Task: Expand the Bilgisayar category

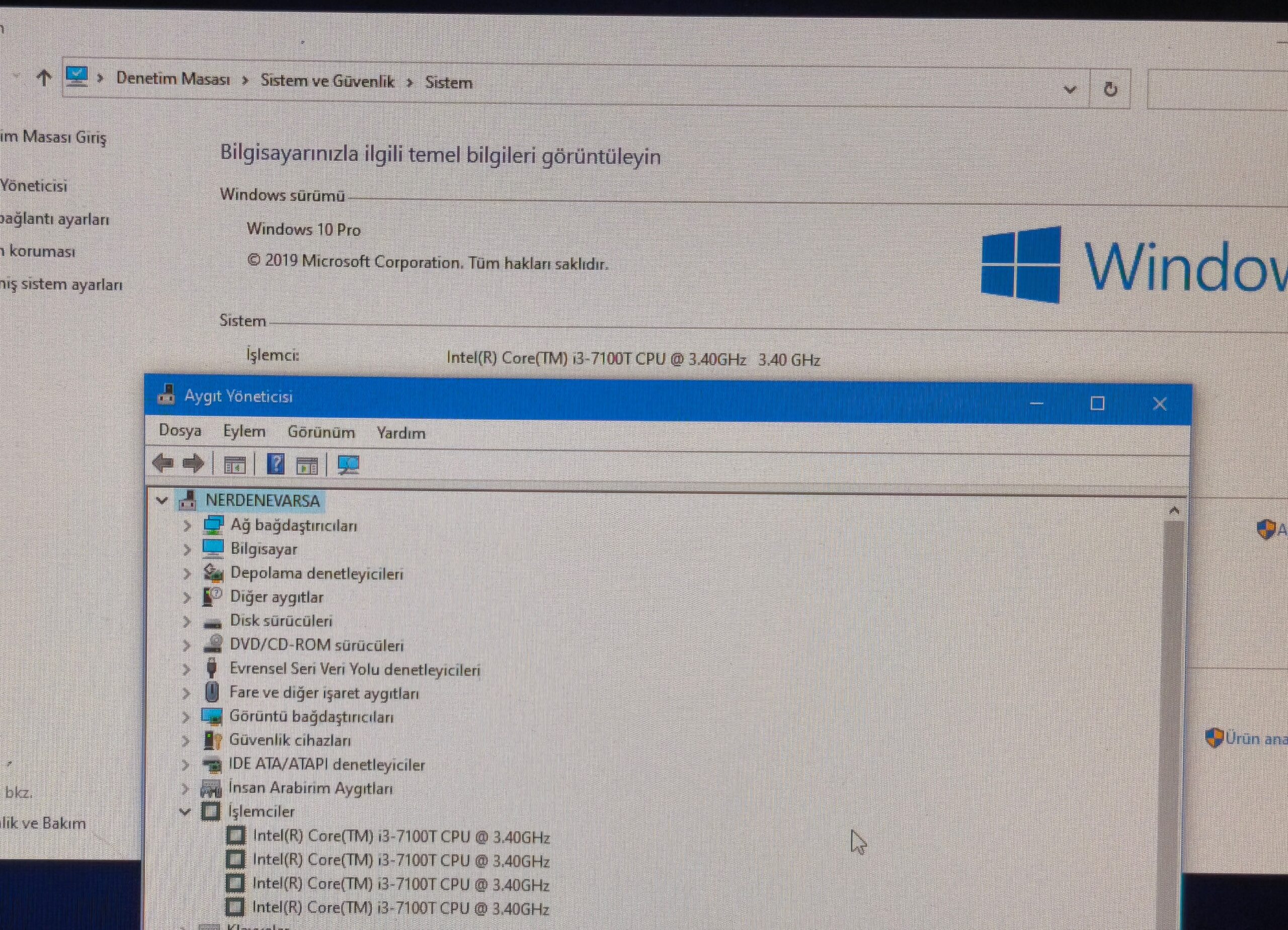Action: (187, 549)
